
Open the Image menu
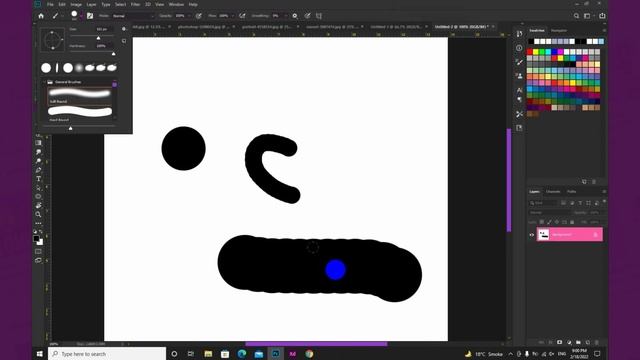[x=76, y=4]
